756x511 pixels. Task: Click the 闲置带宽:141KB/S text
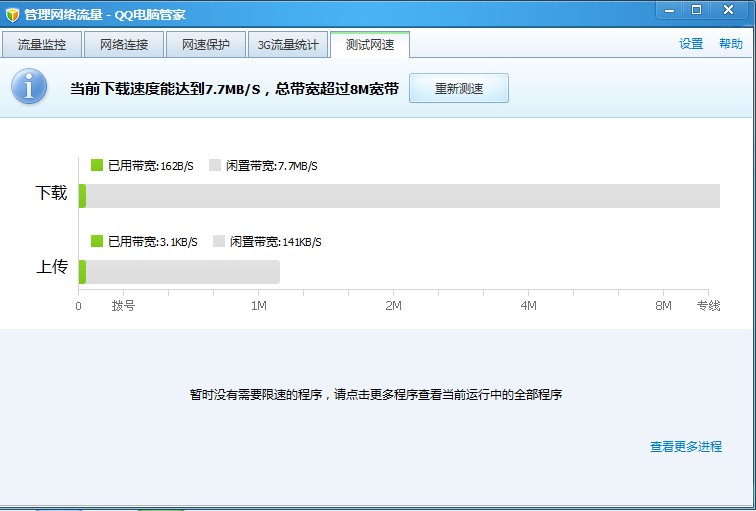[x=275, y=242]
